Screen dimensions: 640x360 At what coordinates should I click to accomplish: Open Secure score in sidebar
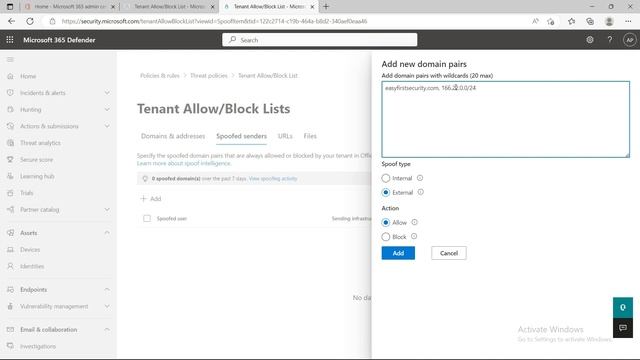[x=36, y=160]
